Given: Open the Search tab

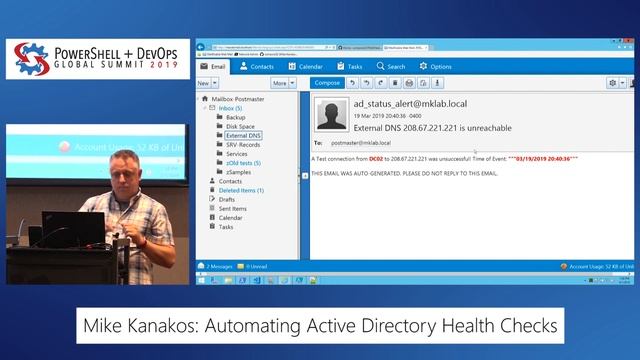Looking at the screenshot, I should [391, 67].
